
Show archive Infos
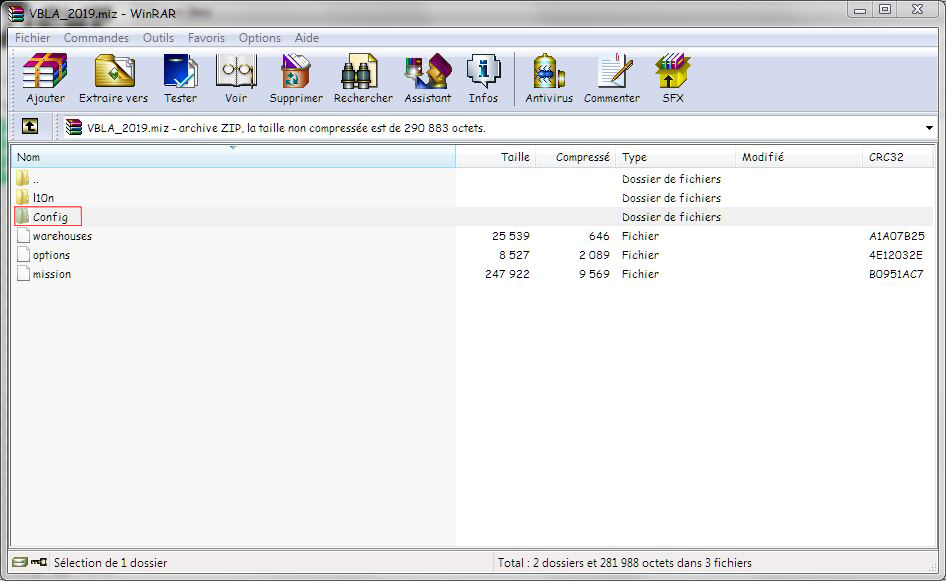(483, 78)
